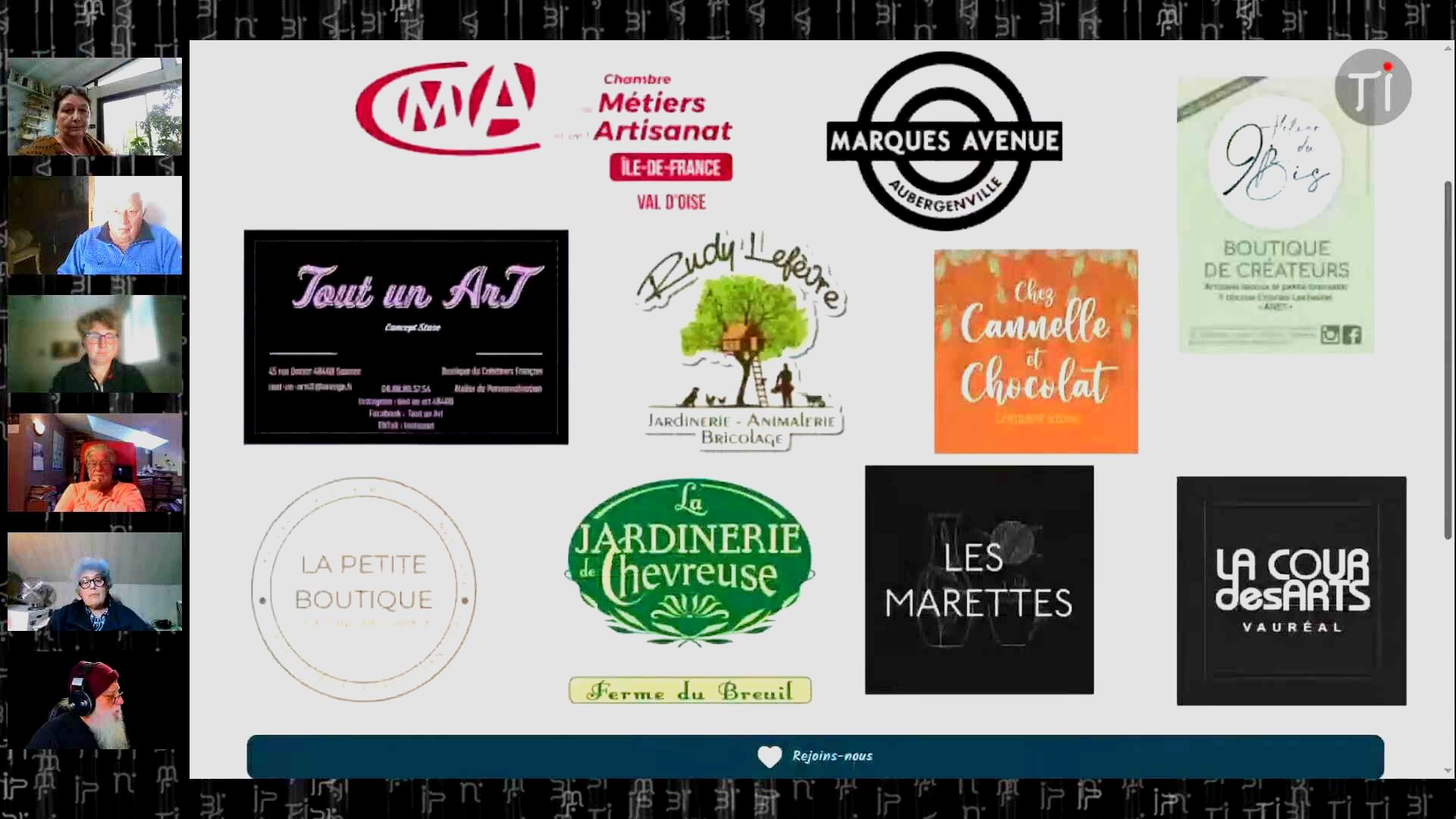Click the La Petite Boutique circular logo

click(x=364, y=589)
